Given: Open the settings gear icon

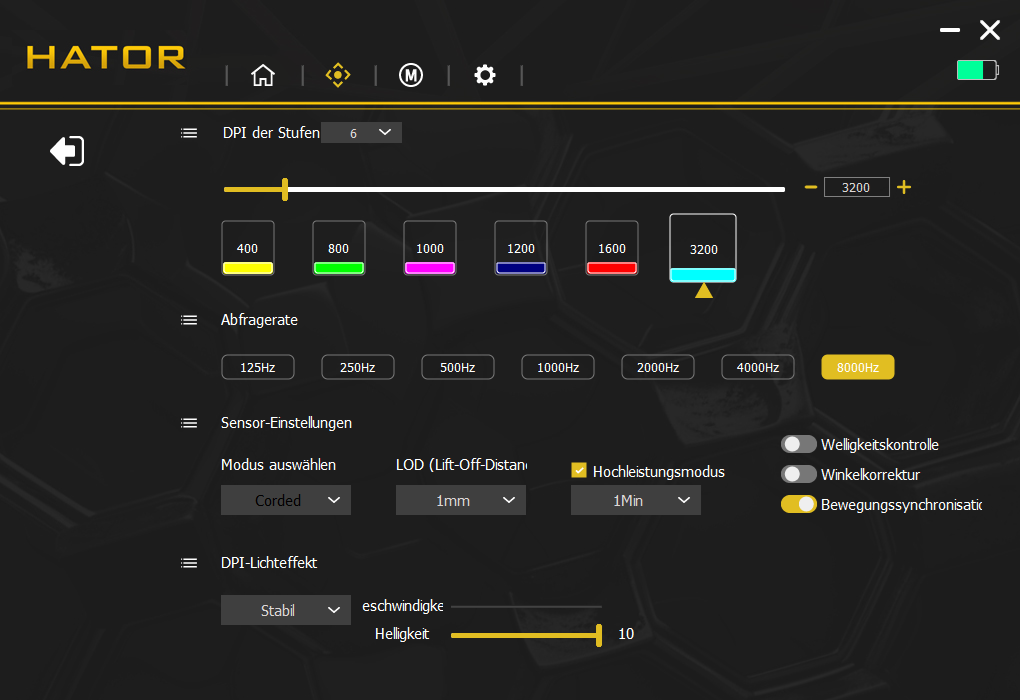Looking at the screenshot, I should tap(485, 75).
